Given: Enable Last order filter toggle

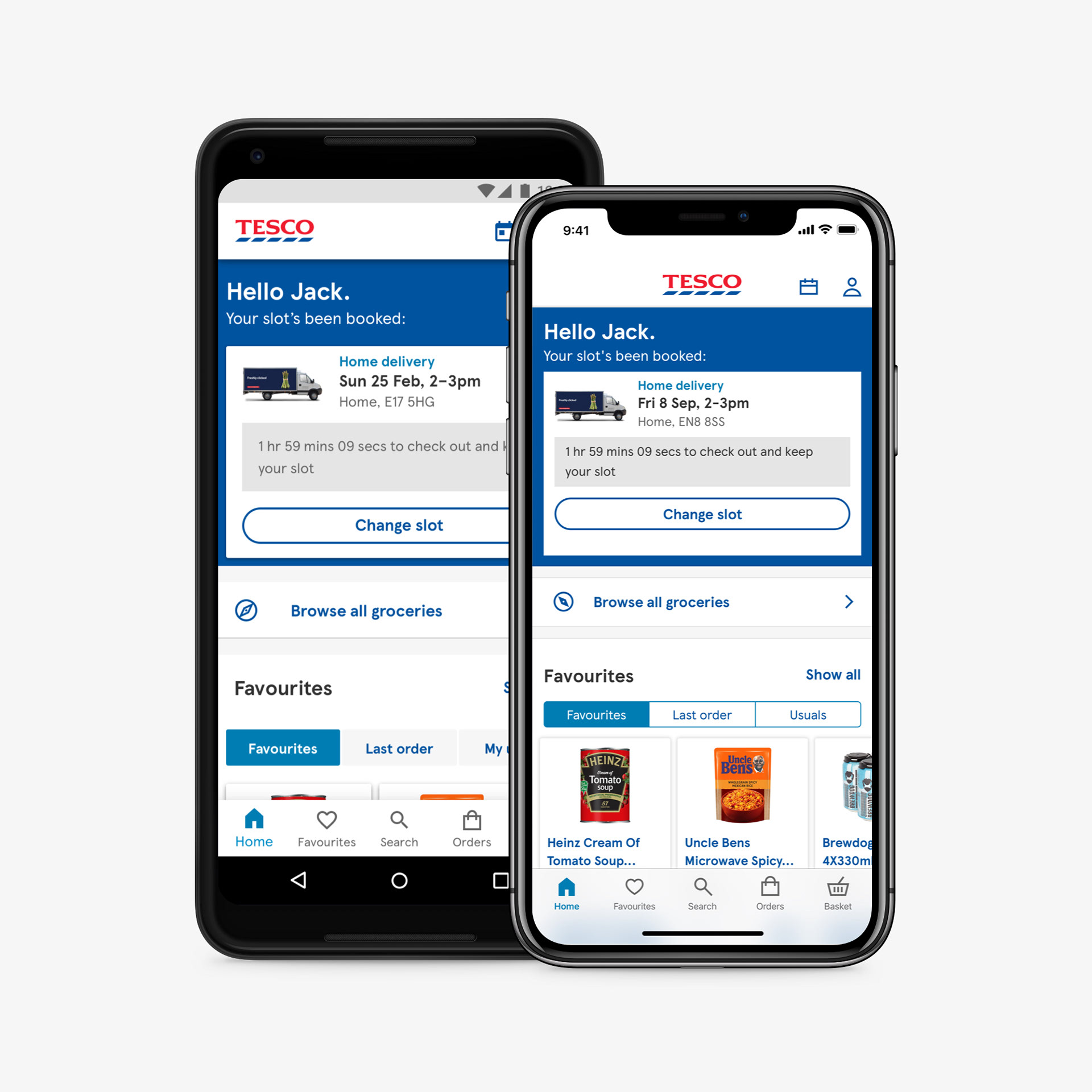Looking at the screenshot, I should point(700,719).
